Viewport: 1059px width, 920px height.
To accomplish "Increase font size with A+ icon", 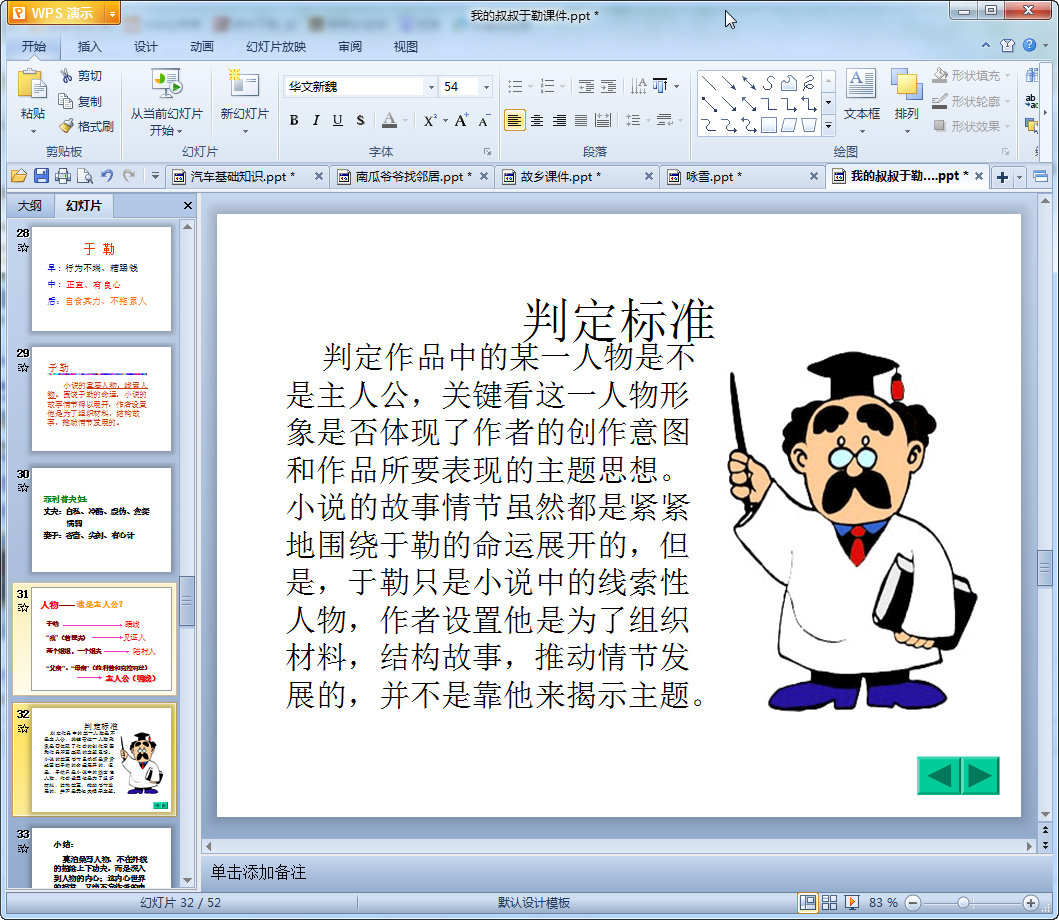I will click(x=461, y=120).
